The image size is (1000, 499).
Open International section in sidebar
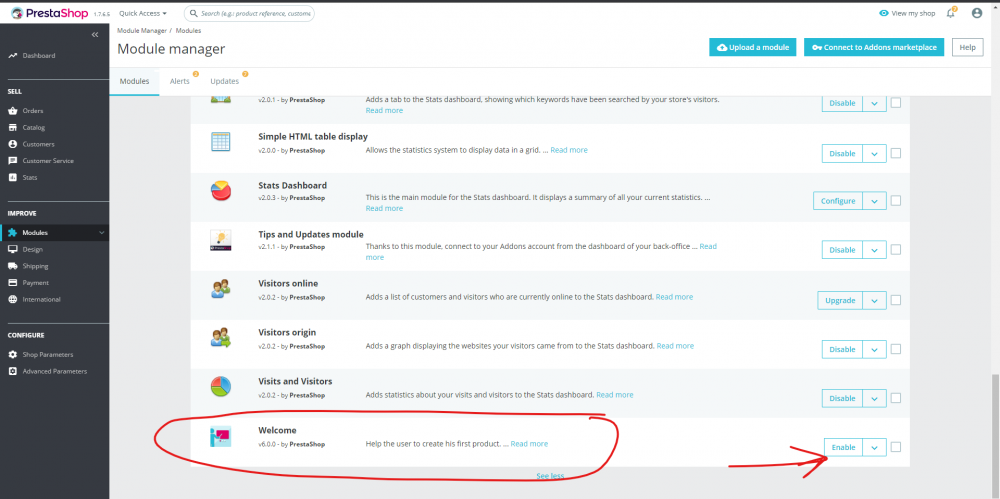[41, 299]
